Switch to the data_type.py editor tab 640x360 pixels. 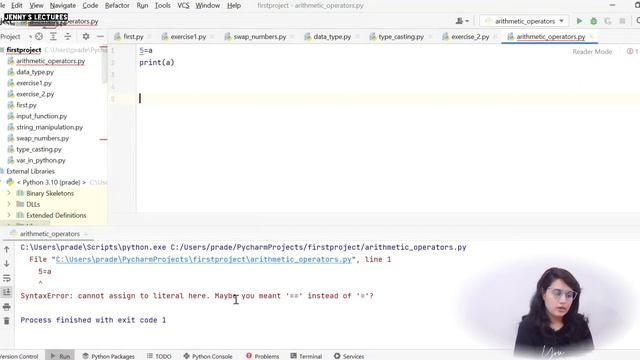pyautogui.click(x=332, y=36)
